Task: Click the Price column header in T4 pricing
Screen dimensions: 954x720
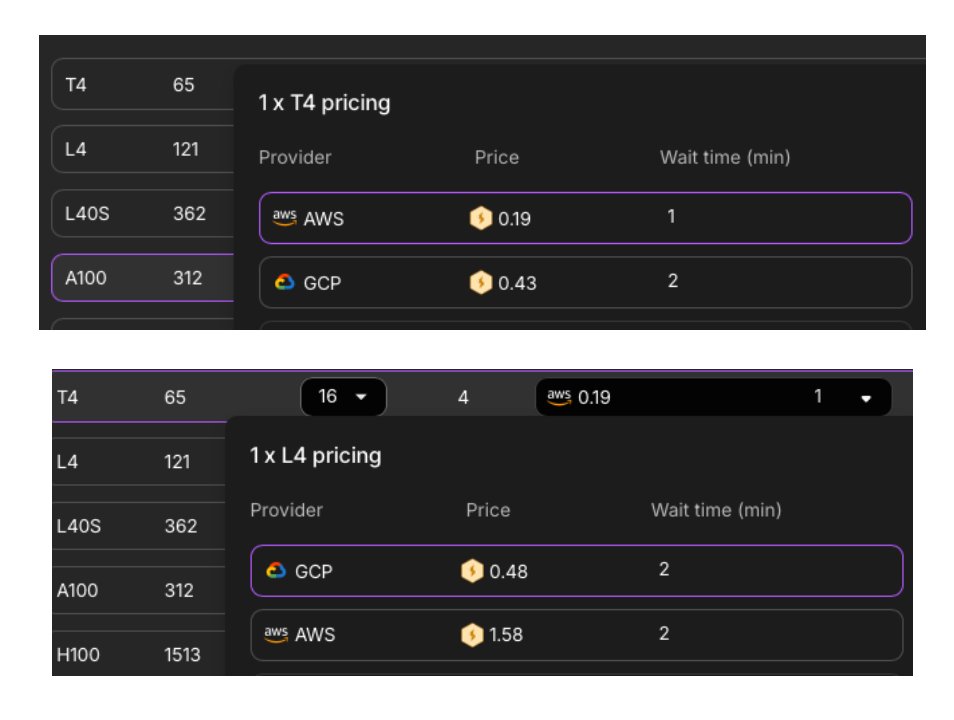Action: click(497, 157)
